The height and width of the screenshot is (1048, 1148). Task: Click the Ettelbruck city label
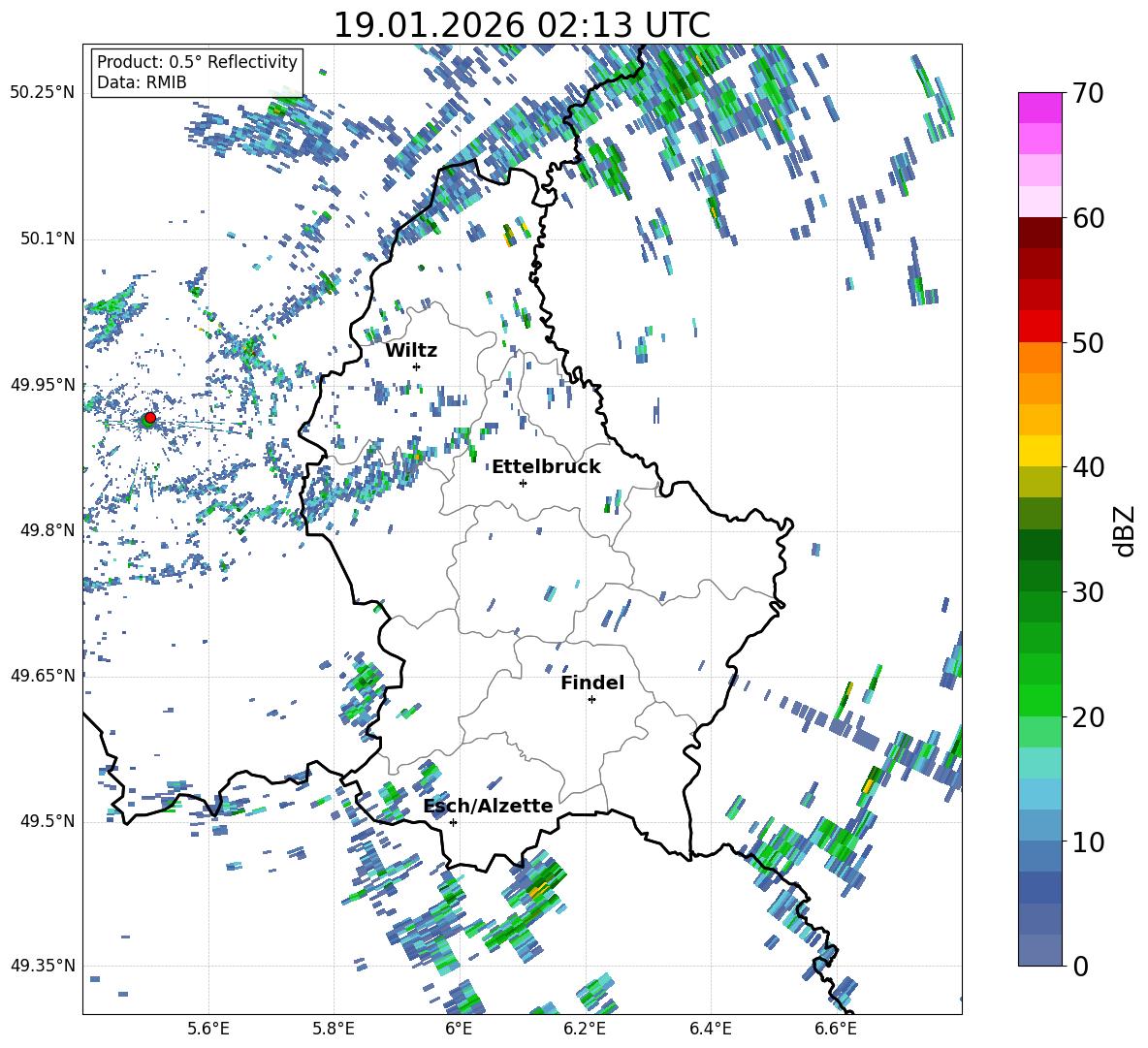point(546,467)
